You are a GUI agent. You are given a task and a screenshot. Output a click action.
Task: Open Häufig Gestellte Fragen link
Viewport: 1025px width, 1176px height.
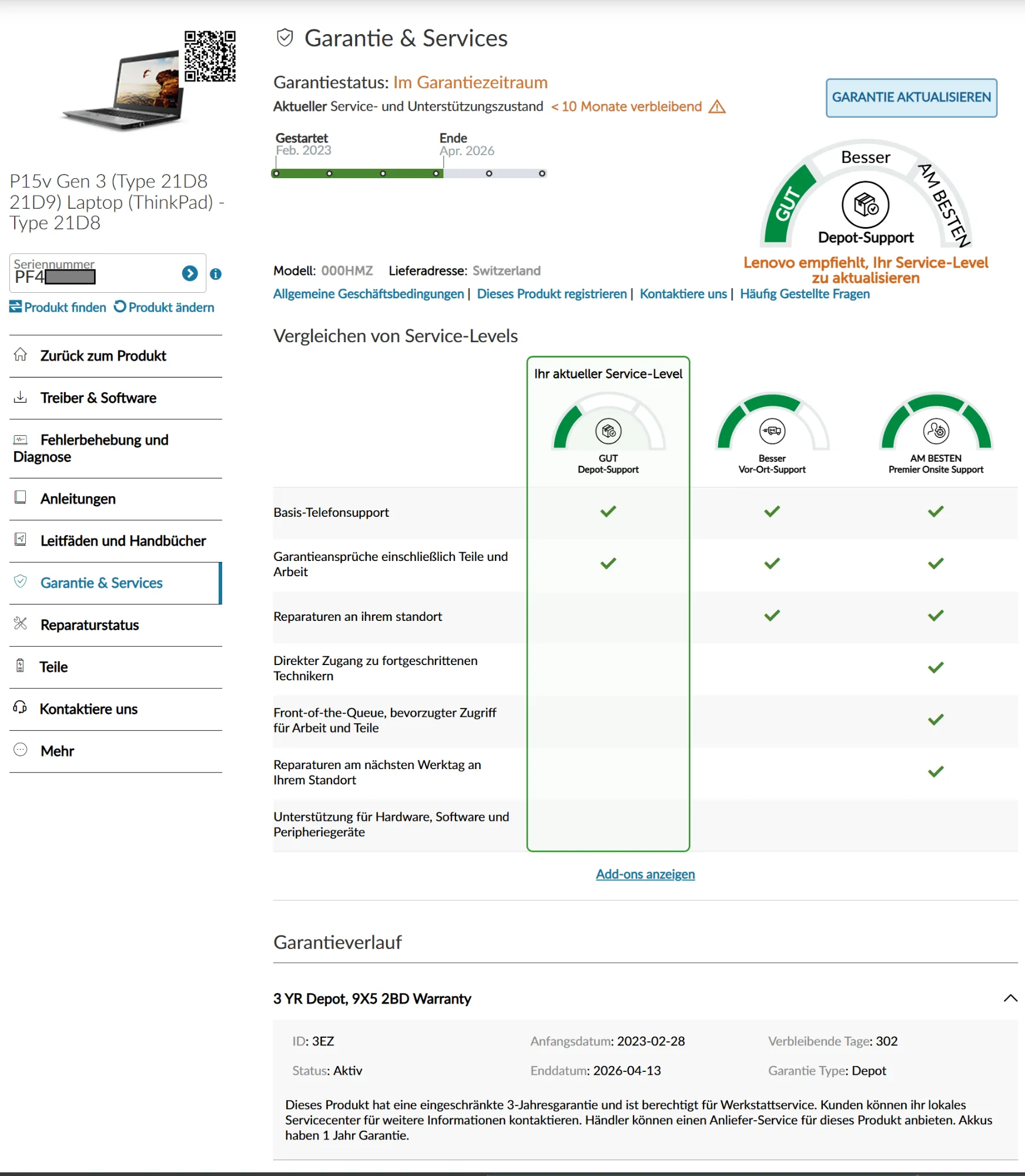pyautogui.click(x=805, y=294)
